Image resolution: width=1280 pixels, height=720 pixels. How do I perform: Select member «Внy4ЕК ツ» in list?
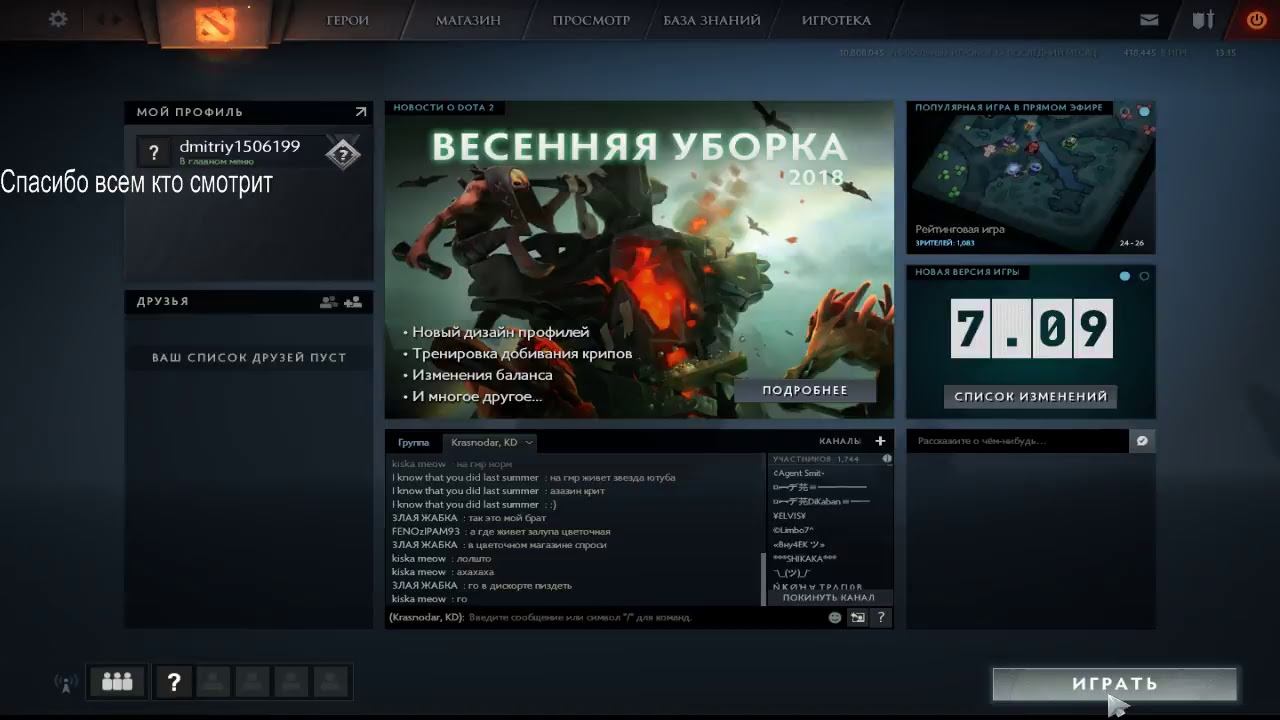[799, 545]
